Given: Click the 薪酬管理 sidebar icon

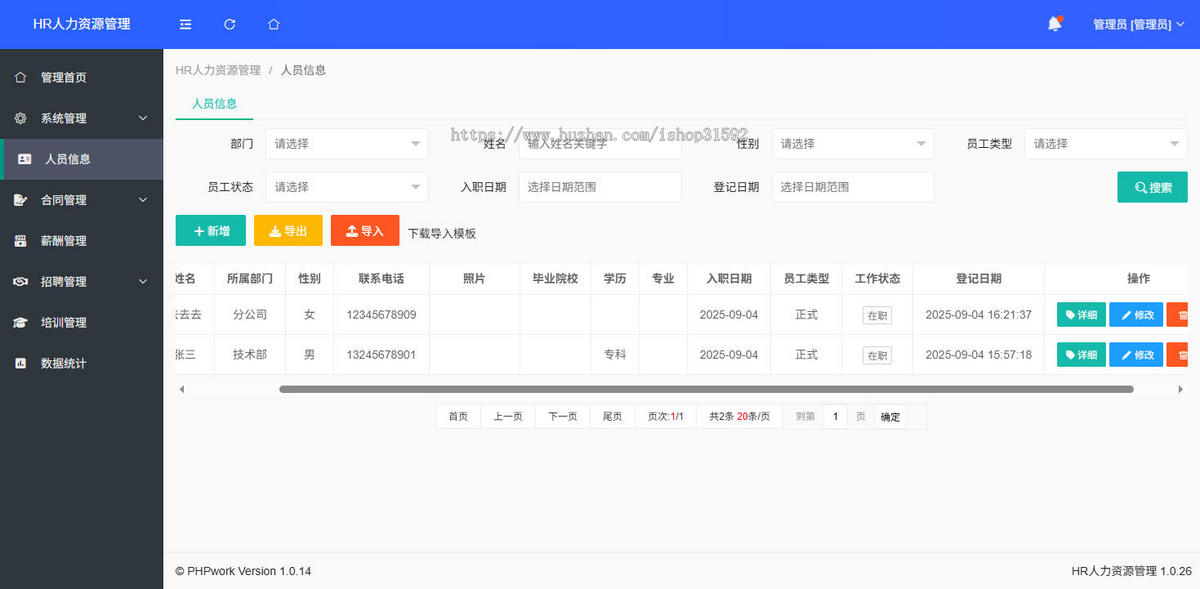Looking at the screenshot, I should pos(20,241).
